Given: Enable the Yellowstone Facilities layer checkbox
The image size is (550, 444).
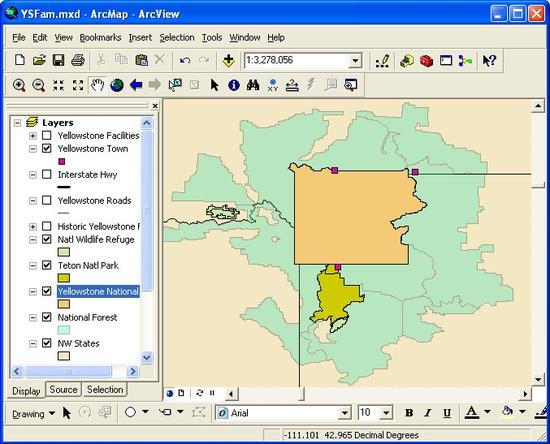Looking at the screenshot, I should click(47, 135).
